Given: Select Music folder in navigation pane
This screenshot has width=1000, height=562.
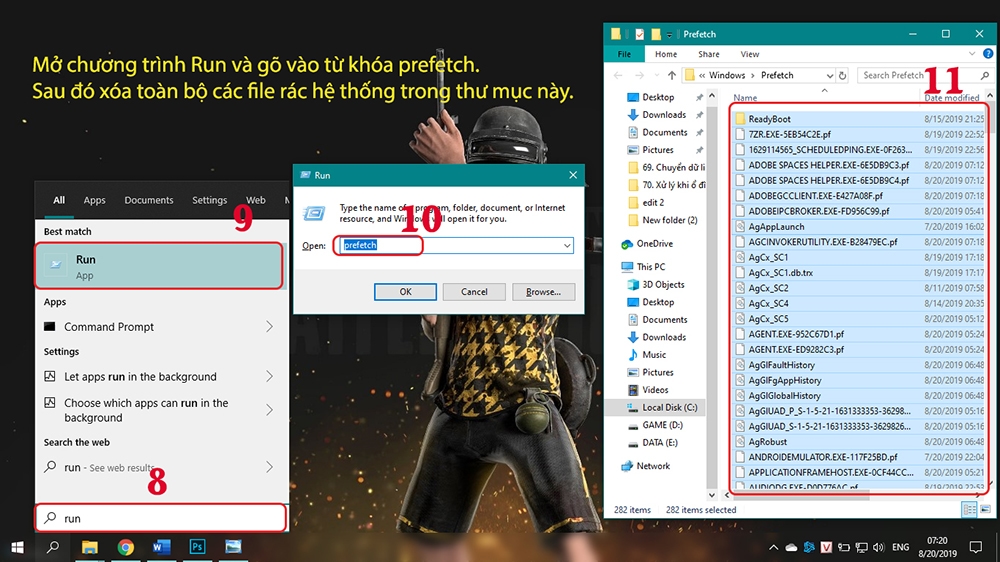Looking at the screenshot, I should coord(654,355).
